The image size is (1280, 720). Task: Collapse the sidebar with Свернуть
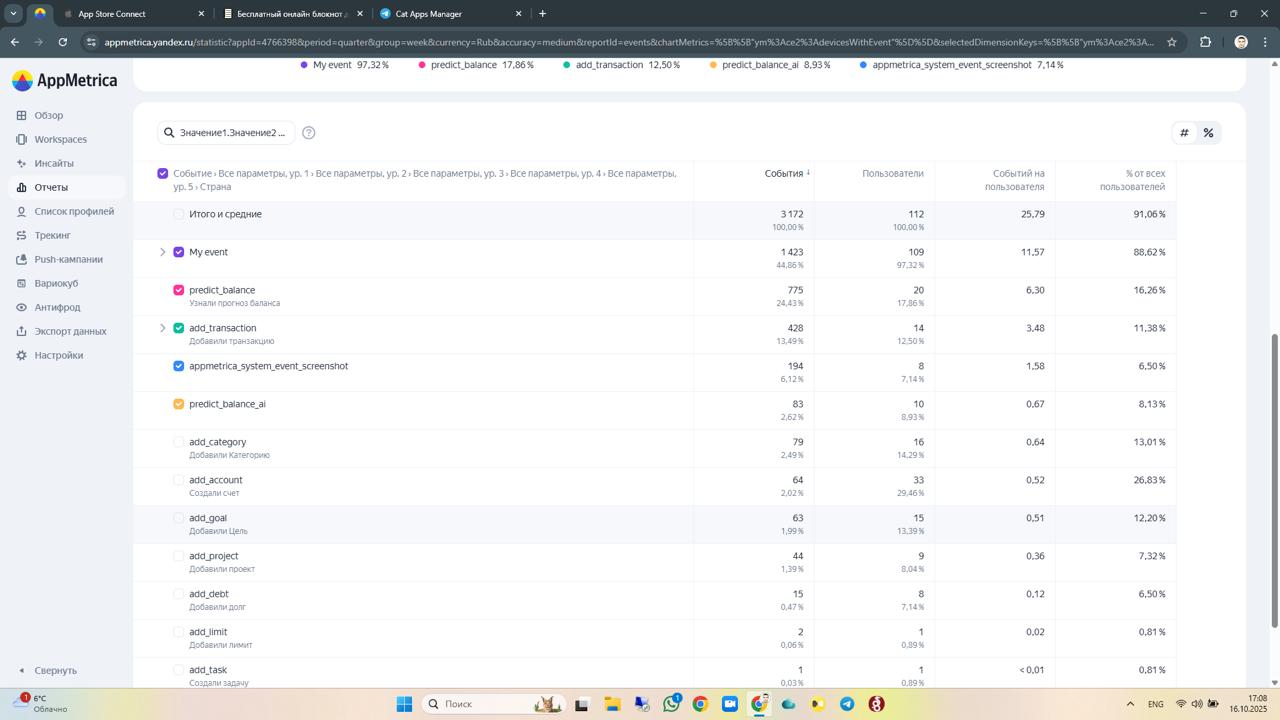pyautogui.click(x=47, y=671)
